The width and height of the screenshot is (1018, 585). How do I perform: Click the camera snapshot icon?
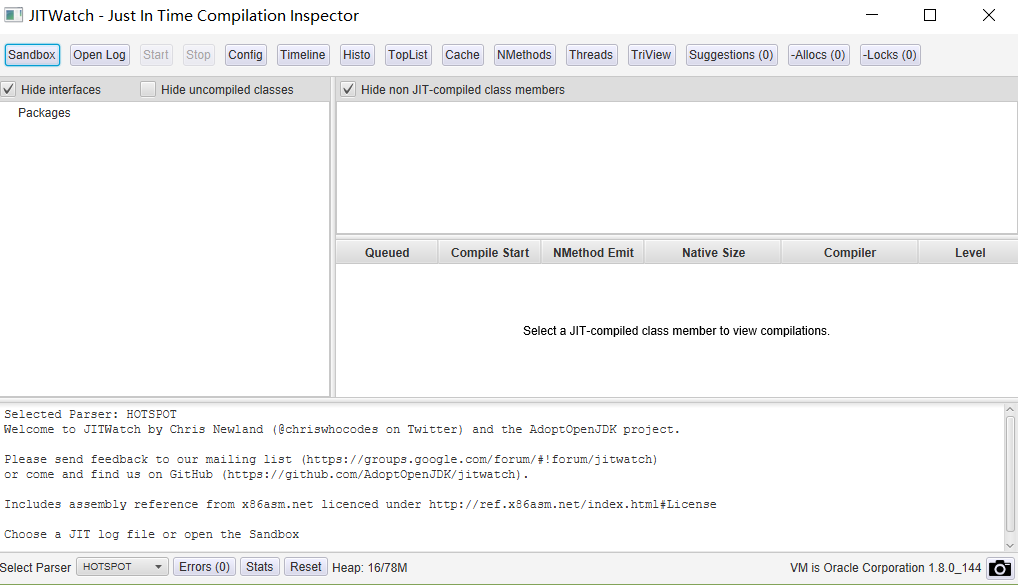coord(1000,568)
